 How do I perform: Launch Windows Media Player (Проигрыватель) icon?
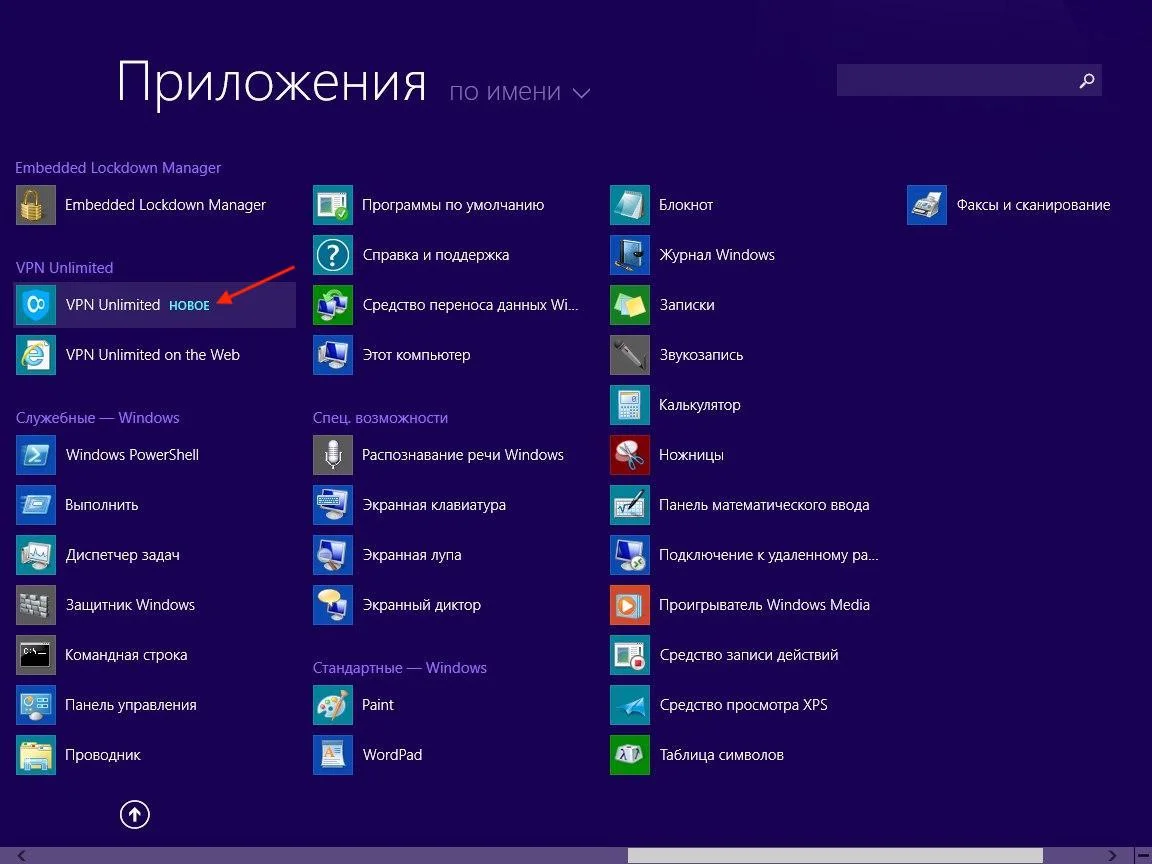pyautogui.click(x=630, y=605)
